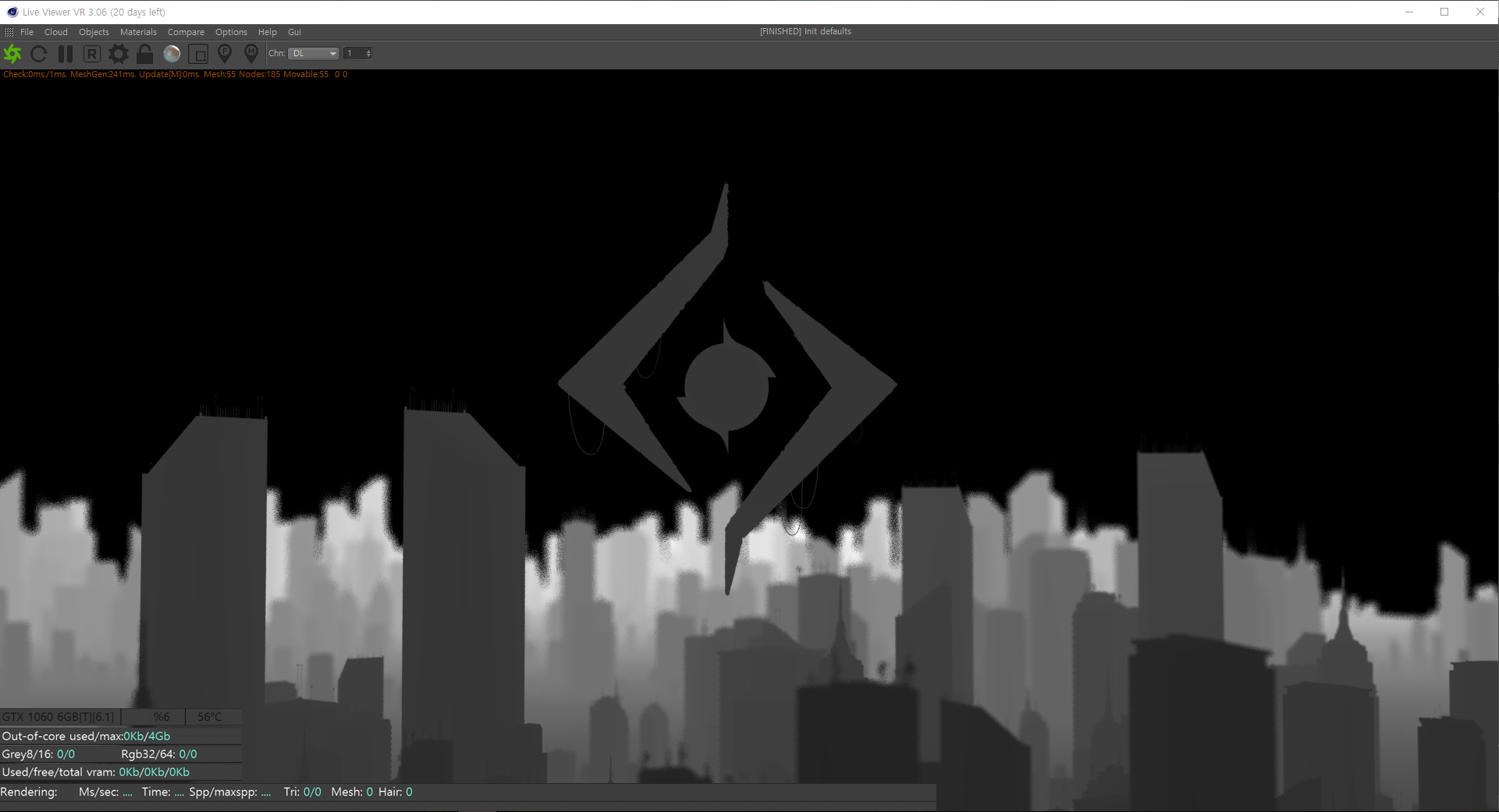1499x812 pixels.
Task: Click the Used/free/total vram readout
Action: (96, 772)
